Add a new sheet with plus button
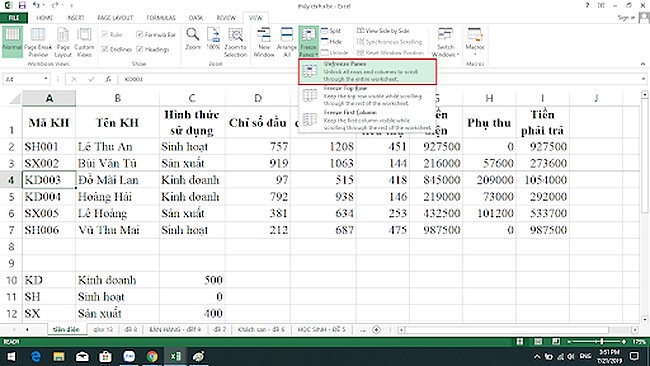 376,330
